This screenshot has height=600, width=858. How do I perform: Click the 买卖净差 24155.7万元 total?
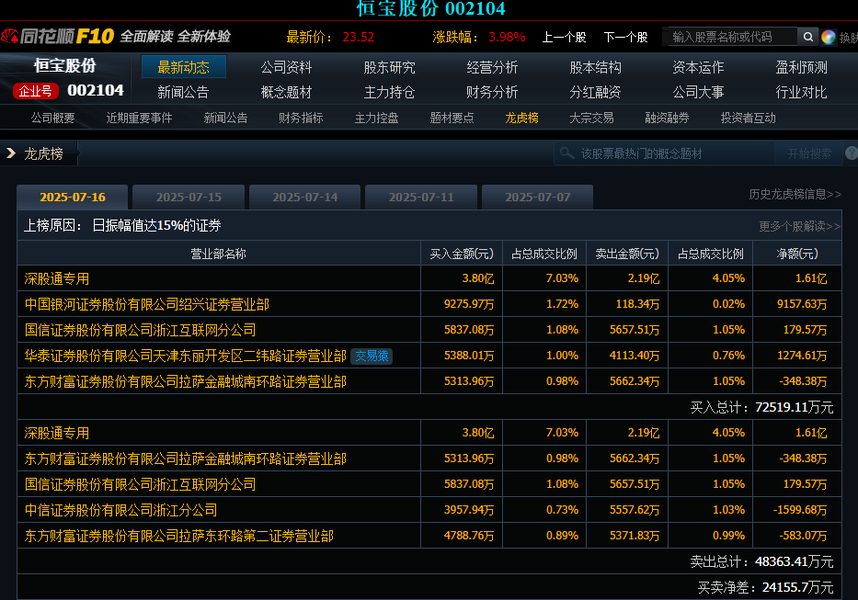pyautogui.click(x=766, y=587)
